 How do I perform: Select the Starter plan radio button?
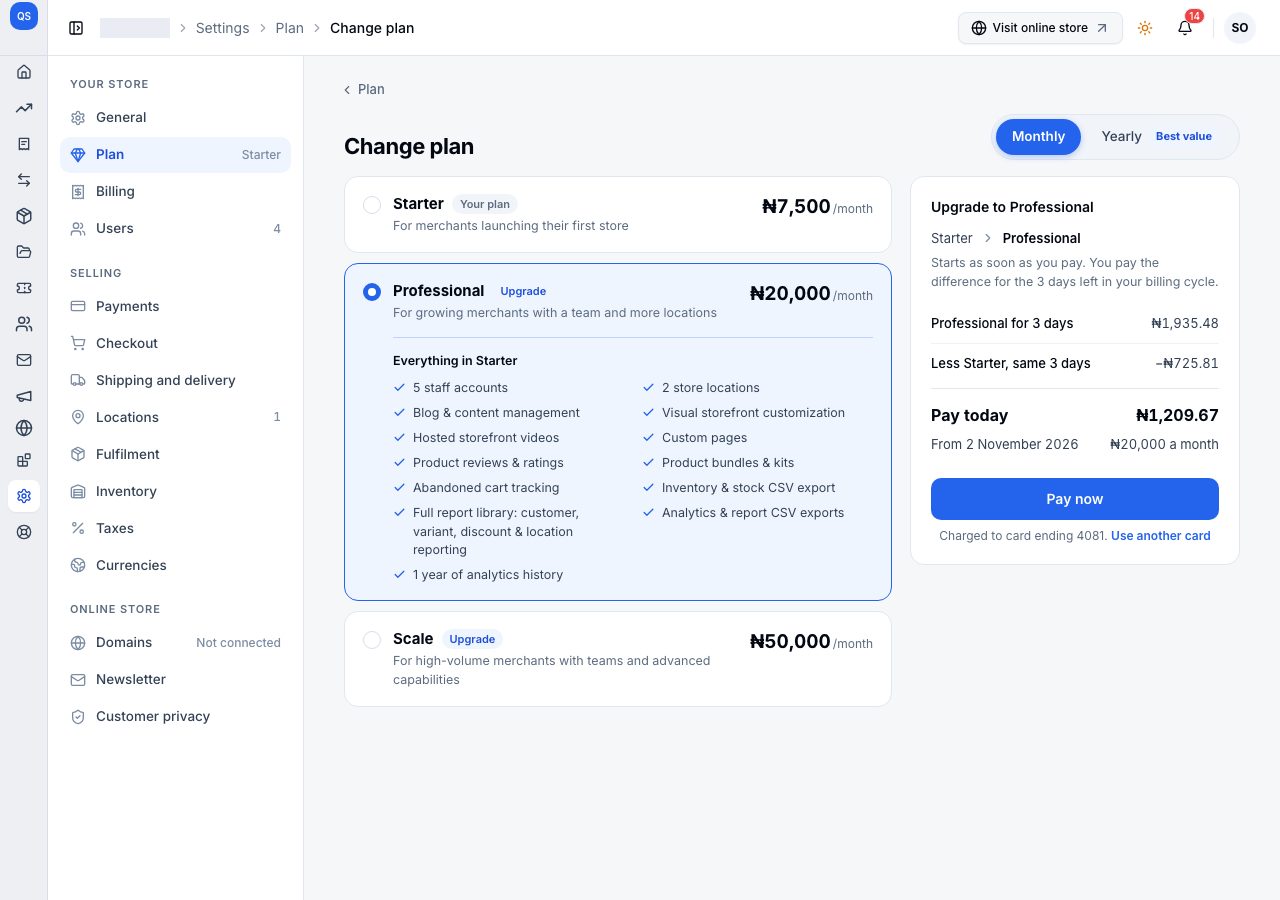pos(372,205)
